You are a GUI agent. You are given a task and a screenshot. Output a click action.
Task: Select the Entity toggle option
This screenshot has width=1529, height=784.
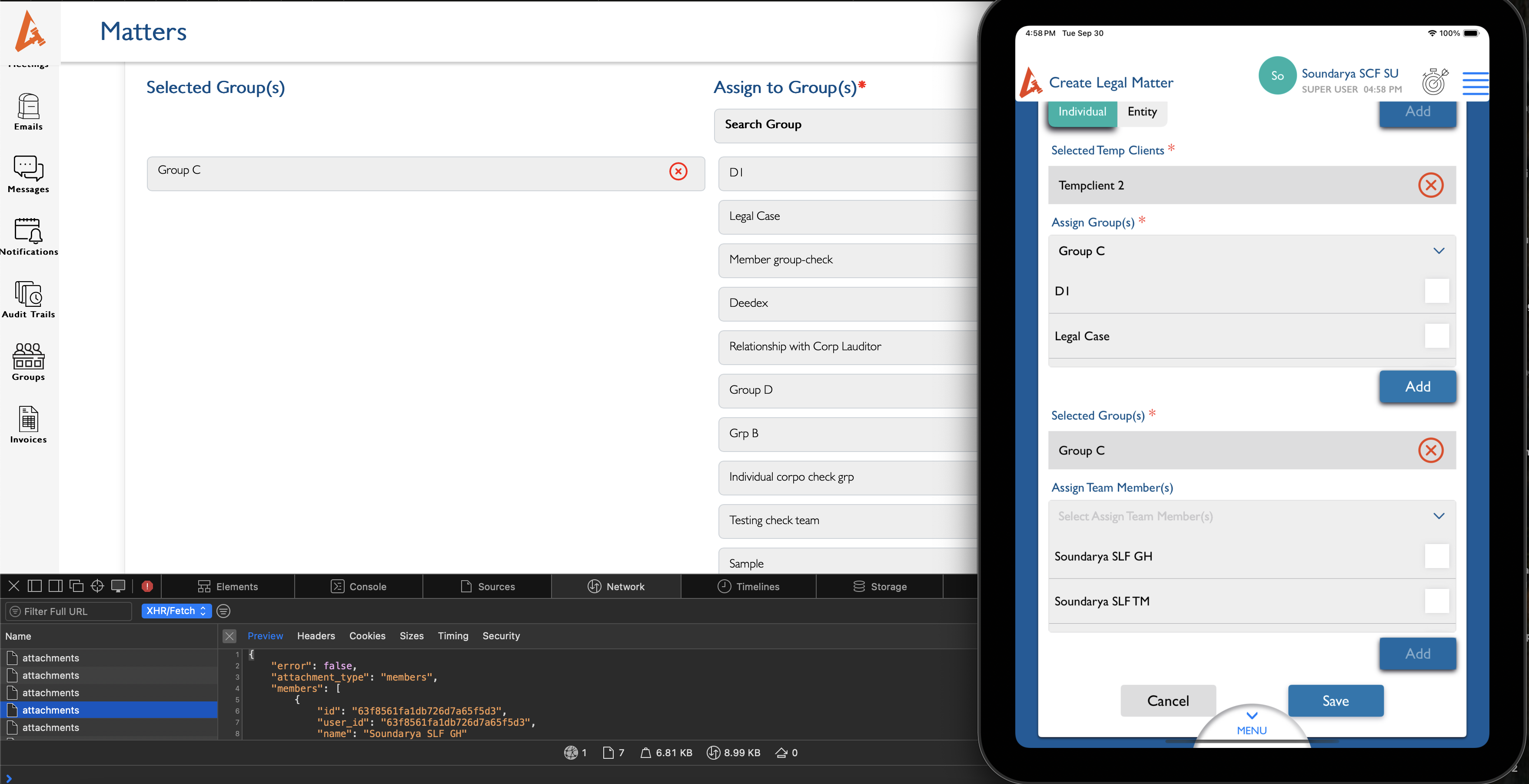(1141, 112)
